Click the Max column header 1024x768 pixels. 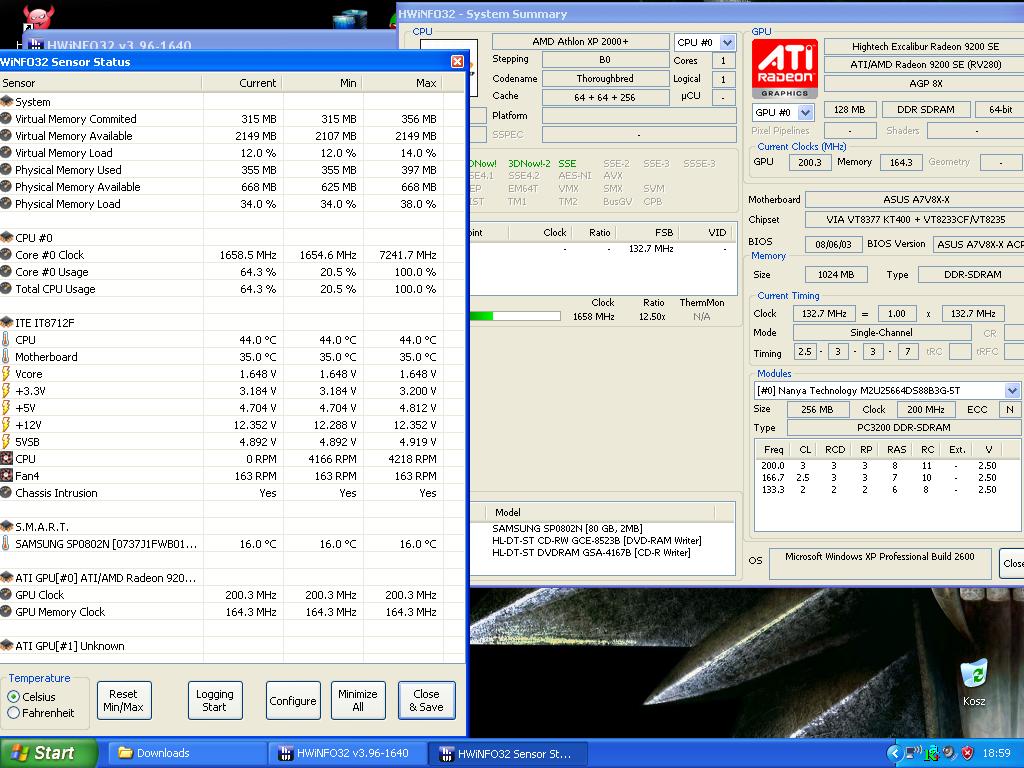402,83
